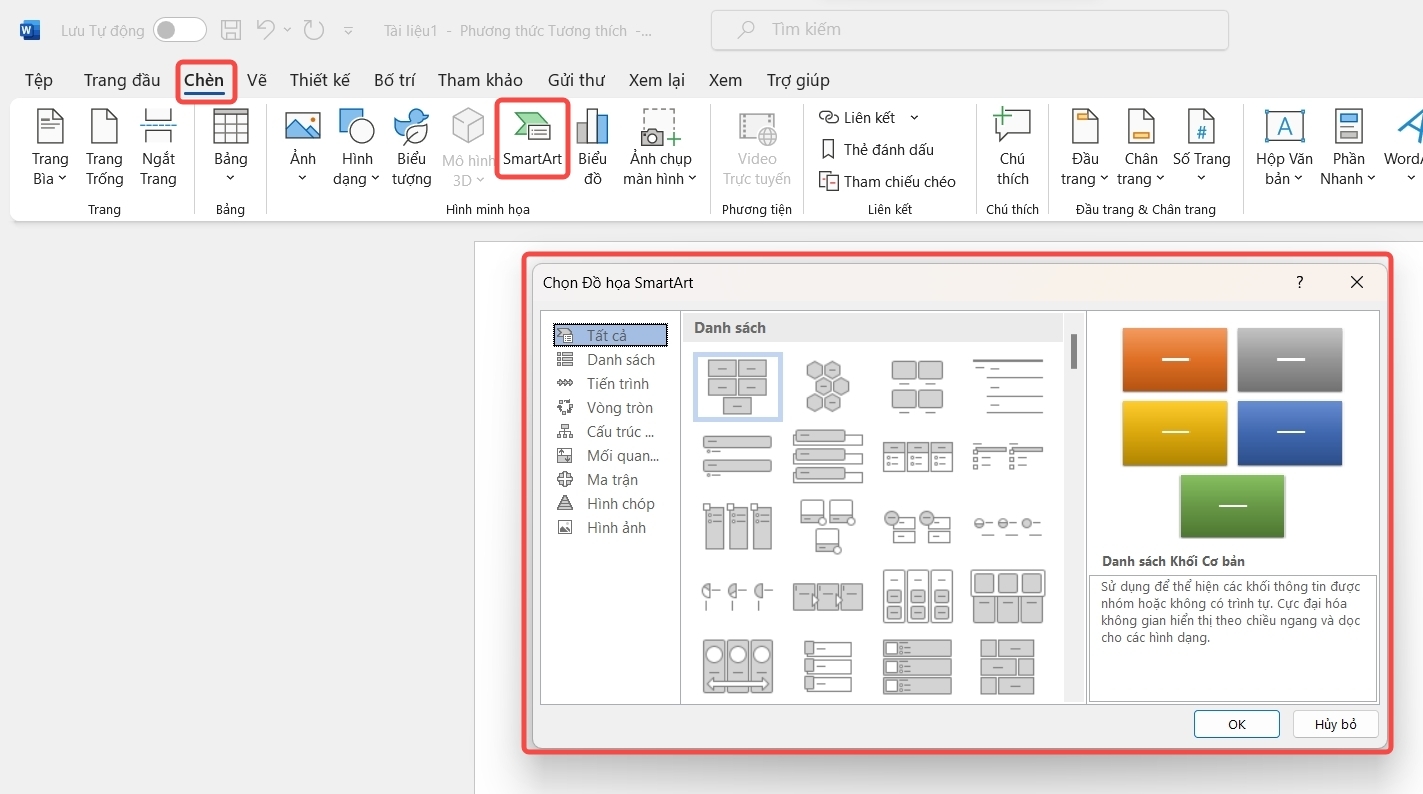Insert a Trang Trống blank page
This screenshot has width=1423, height=794.
pyautogui.click(x=104, y=147)
